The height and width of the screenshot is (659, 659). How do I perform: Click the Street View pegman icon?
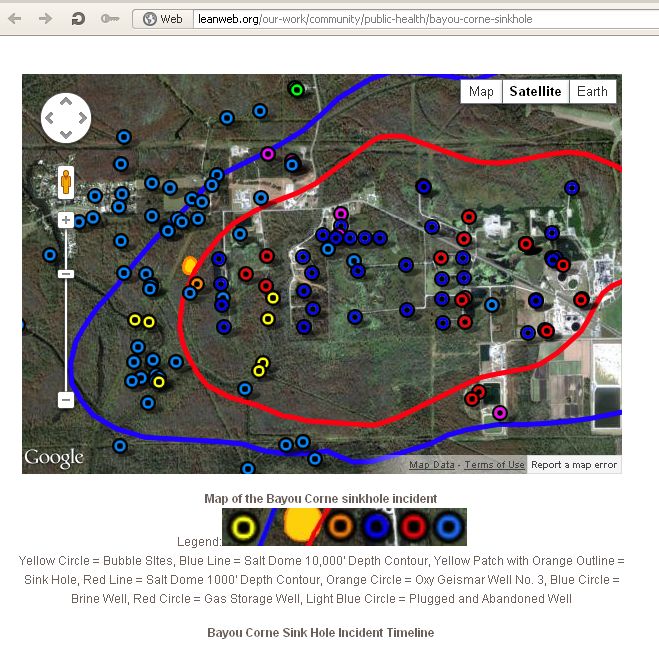click(x=66, y=183)
